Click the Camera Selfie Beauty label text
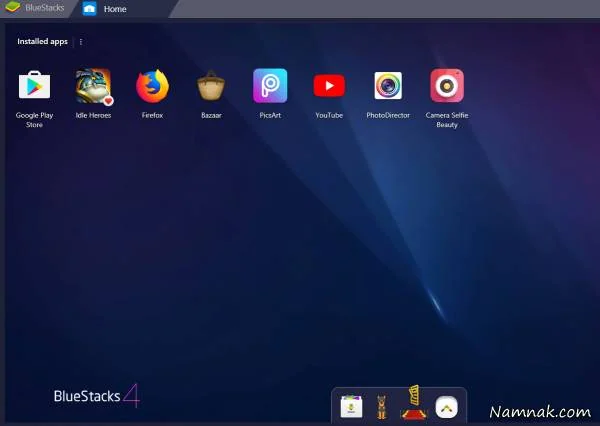This screenshot has width=600, height=426. click(447, 120)
